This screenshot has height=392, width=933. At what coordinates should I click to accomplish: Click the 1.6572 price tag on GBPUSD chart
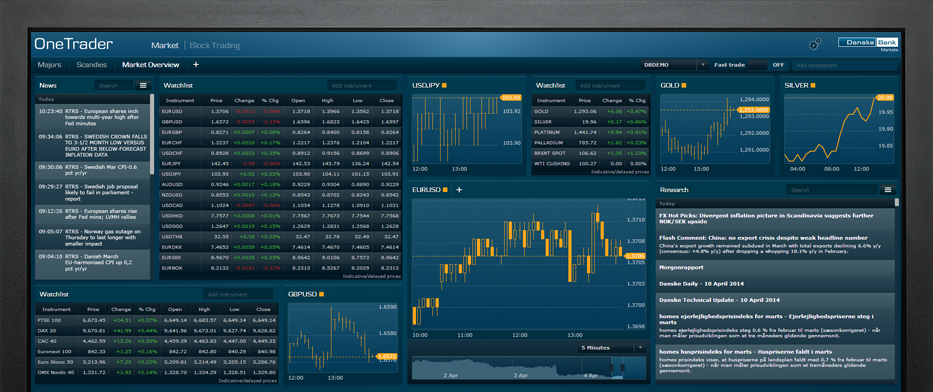pos(387,356)
